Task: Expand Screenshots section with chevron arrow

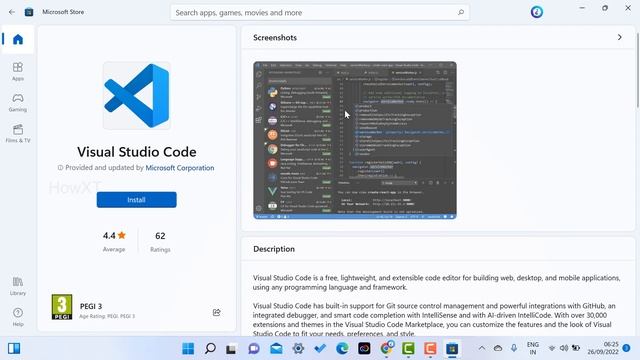Action: pyautogui.click(x=620, y=37)
